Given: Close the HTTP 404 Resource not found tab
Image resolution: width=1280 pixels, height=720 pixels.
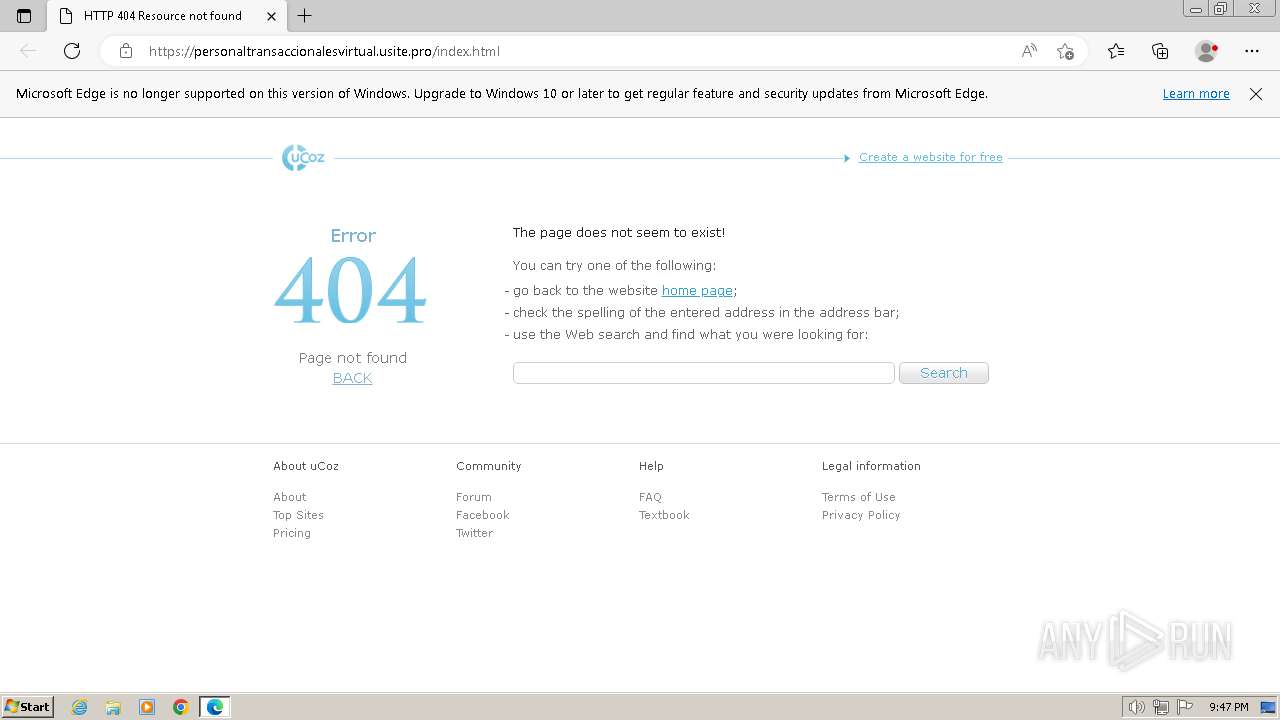Looking at the screenshot, I should [x=271, y=16].
